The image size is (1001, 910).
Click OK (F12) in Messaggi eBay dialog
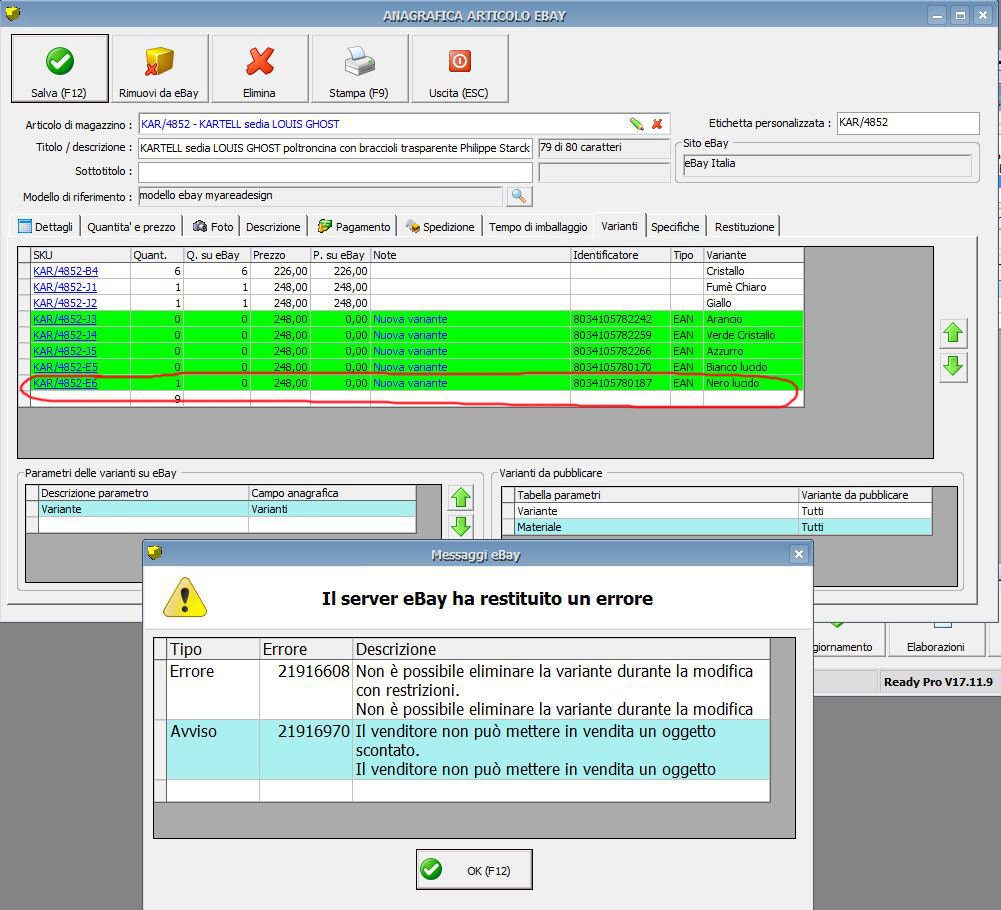pos(474,870)
